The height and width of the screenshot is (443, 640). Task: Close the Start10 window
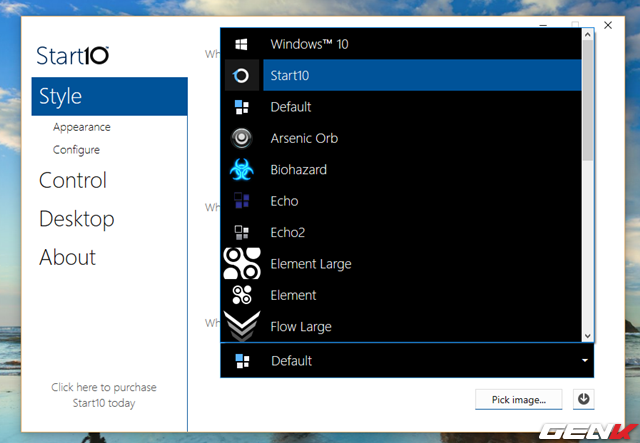[x=608, y=25]
